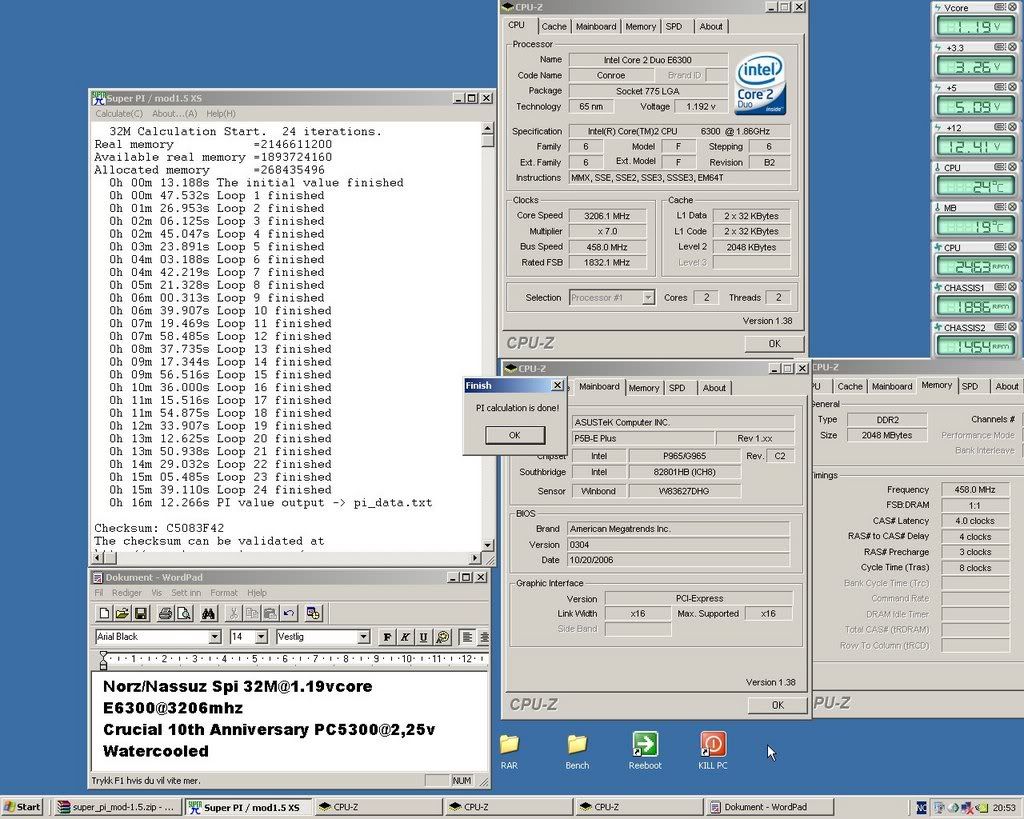Click the Super PI scroll-down arrow
Image resolution: width=1024 pixels, height=819 pixels.
pos(487,545)
